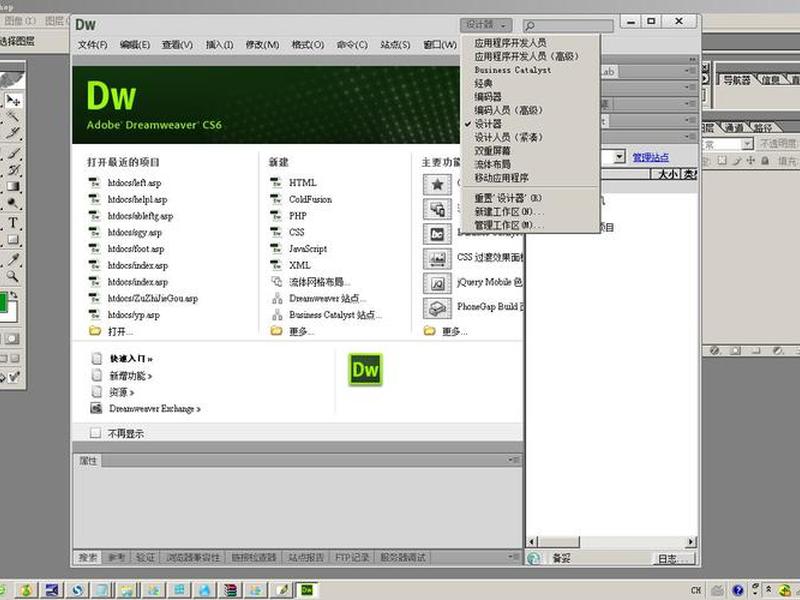Select the Zoom tool in Photoshop toolbox
The width and height of the screenshot is (800, 600).
(13, 277)
